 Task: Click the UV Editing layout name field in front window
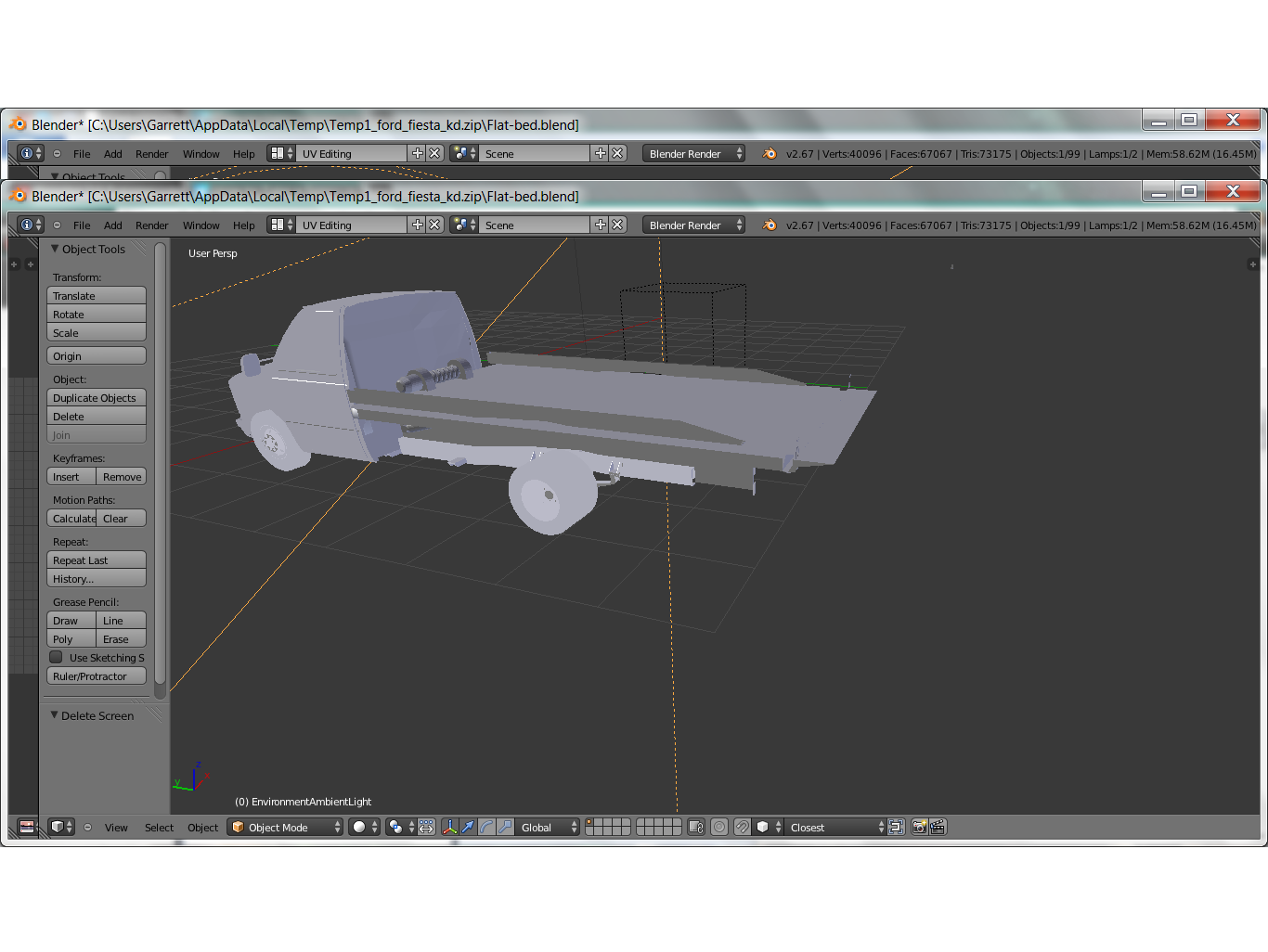click(x=352, y=225)
